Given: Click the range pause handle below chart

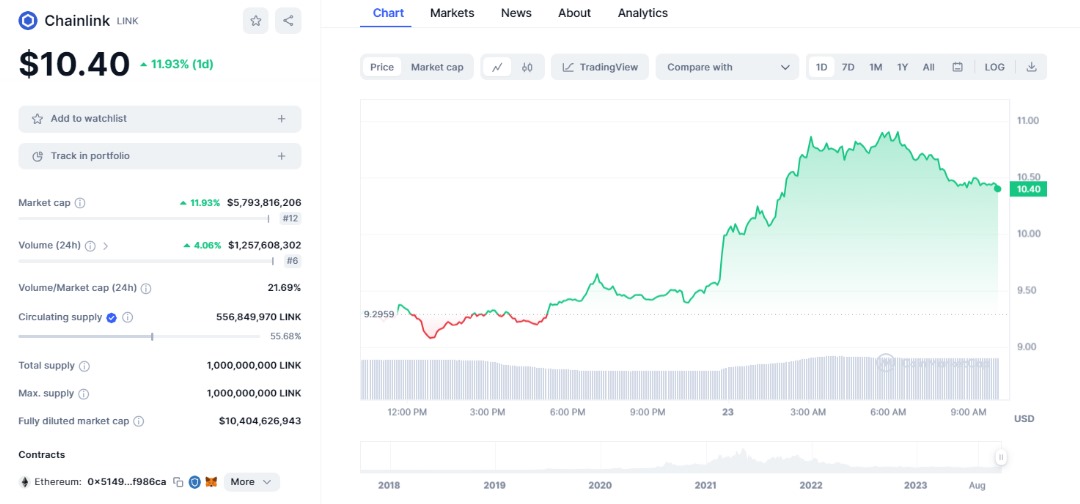Looking at the screenshot, I should (1001, 457).
